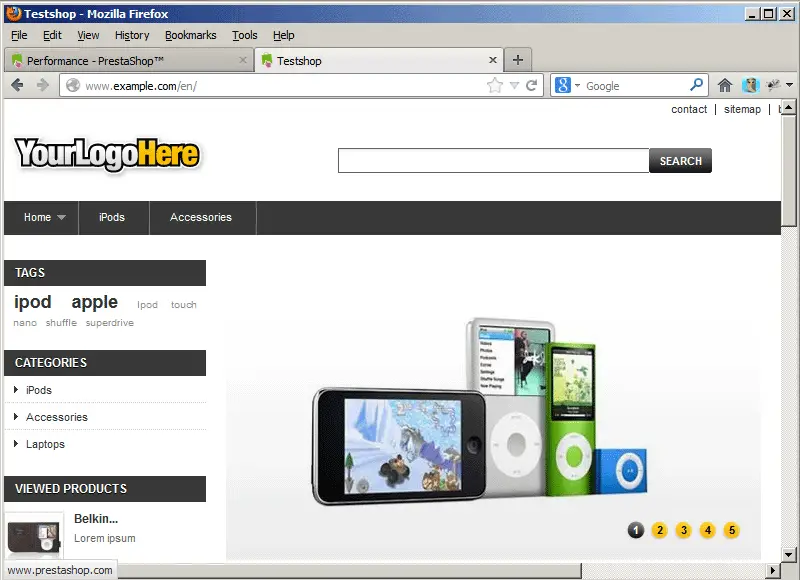
Task: Click the avatar toolbar icon
Action: (750, 85)
